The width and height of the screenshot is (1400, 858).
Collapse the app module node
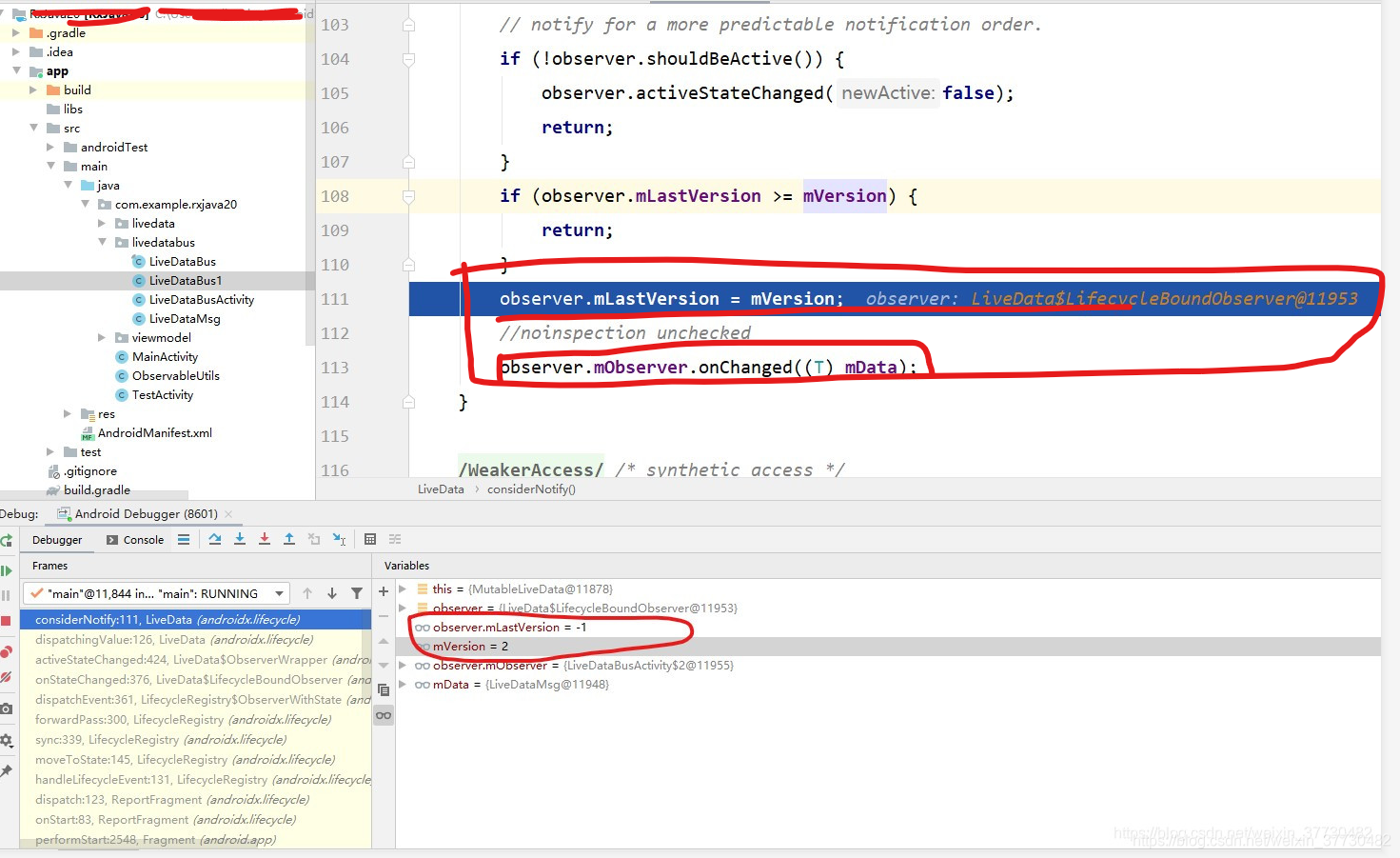click(16, 70)
